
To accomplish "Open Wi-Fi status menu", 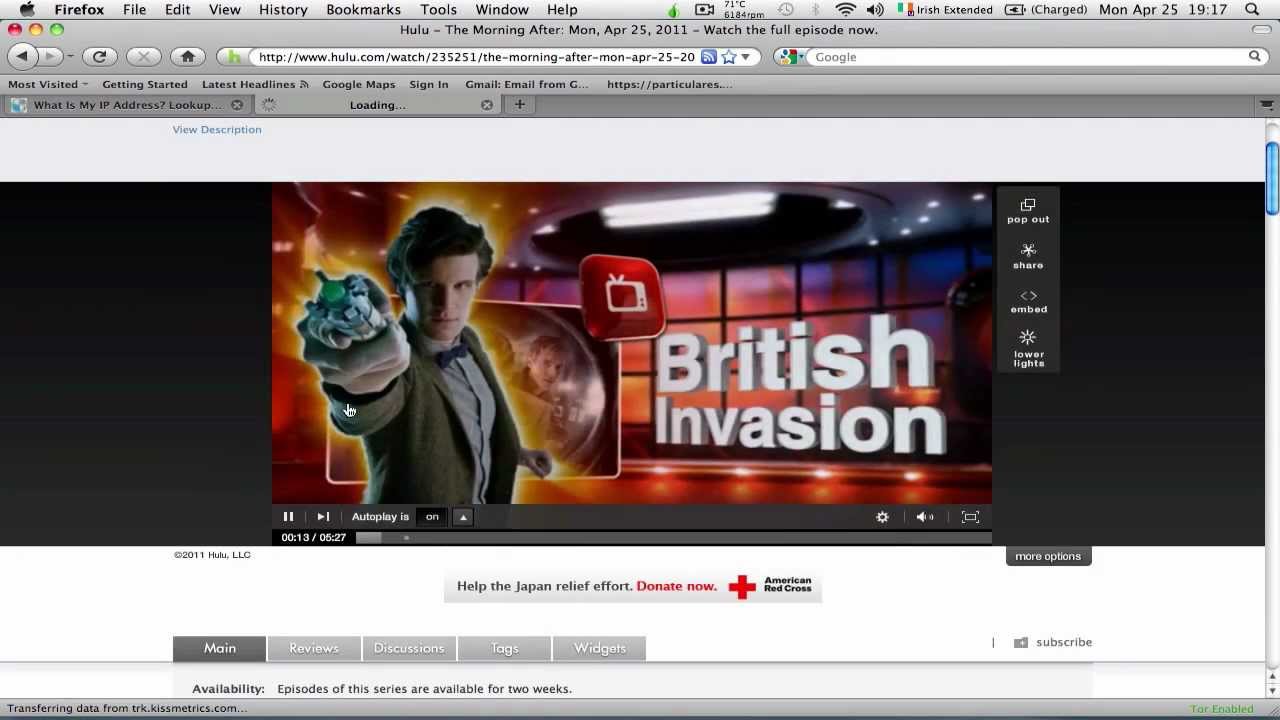I will [x=846, y=10].
